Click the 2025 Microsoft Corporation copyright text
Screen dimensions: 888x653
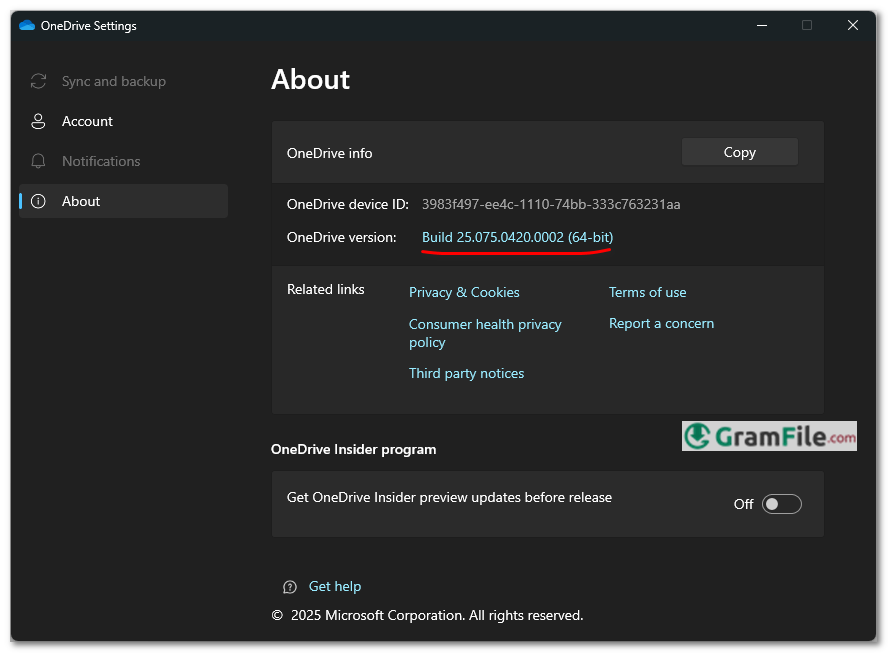click(x=427, y=616)
